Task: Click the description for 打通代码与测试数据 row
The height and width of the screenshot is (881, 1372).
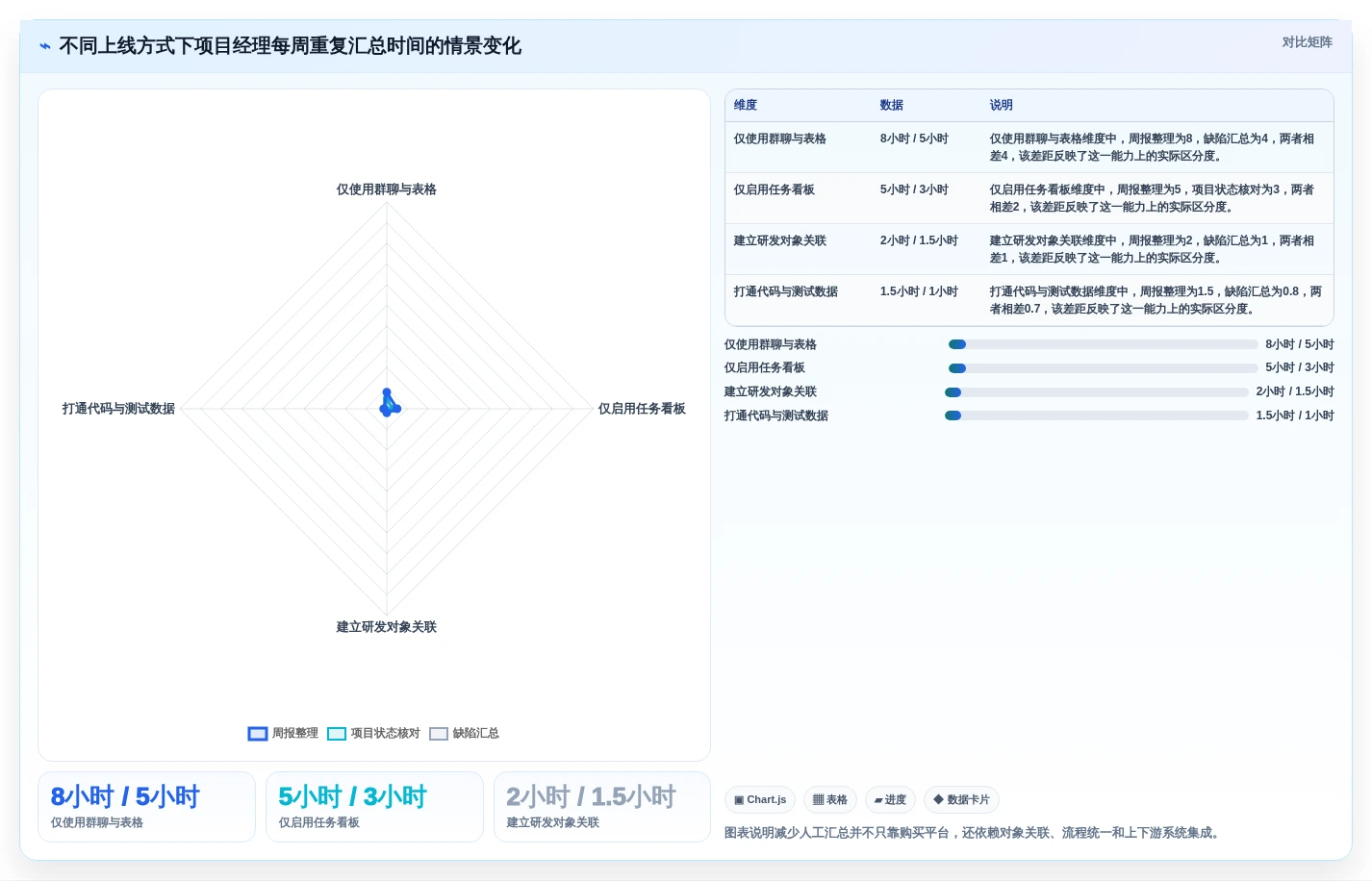Action: (1156, 300)
